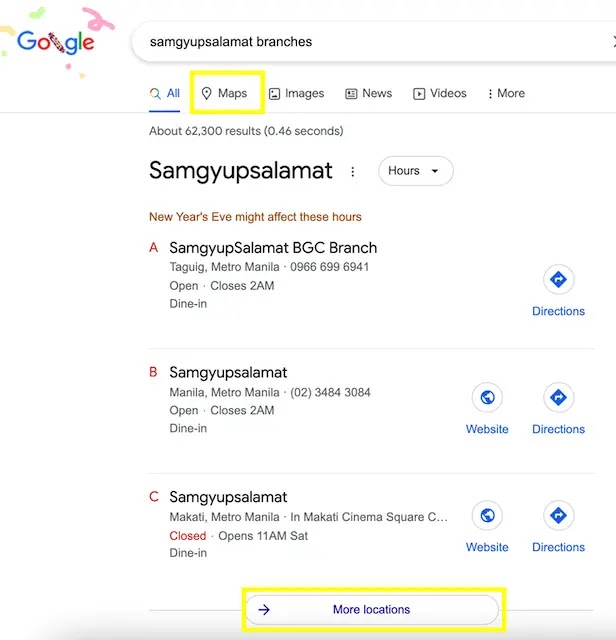Open the Maps search tab
This screenshot has width=616, height=640.
225,93
